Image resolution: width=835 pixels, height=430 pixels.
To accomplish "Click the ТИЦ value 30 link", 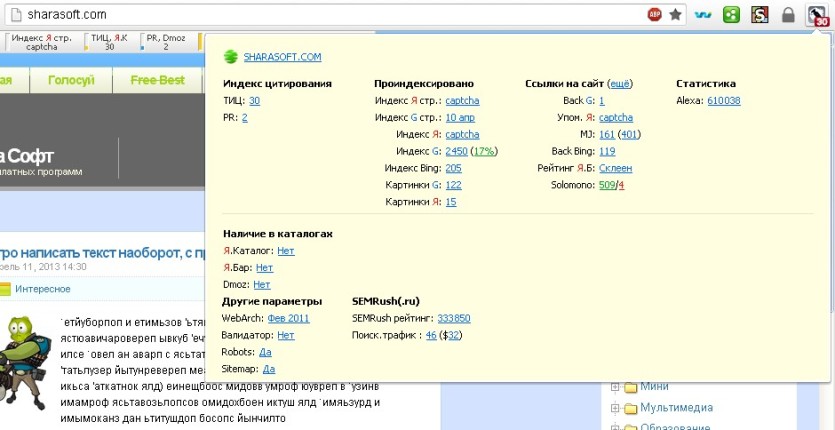I will [254, 101].
